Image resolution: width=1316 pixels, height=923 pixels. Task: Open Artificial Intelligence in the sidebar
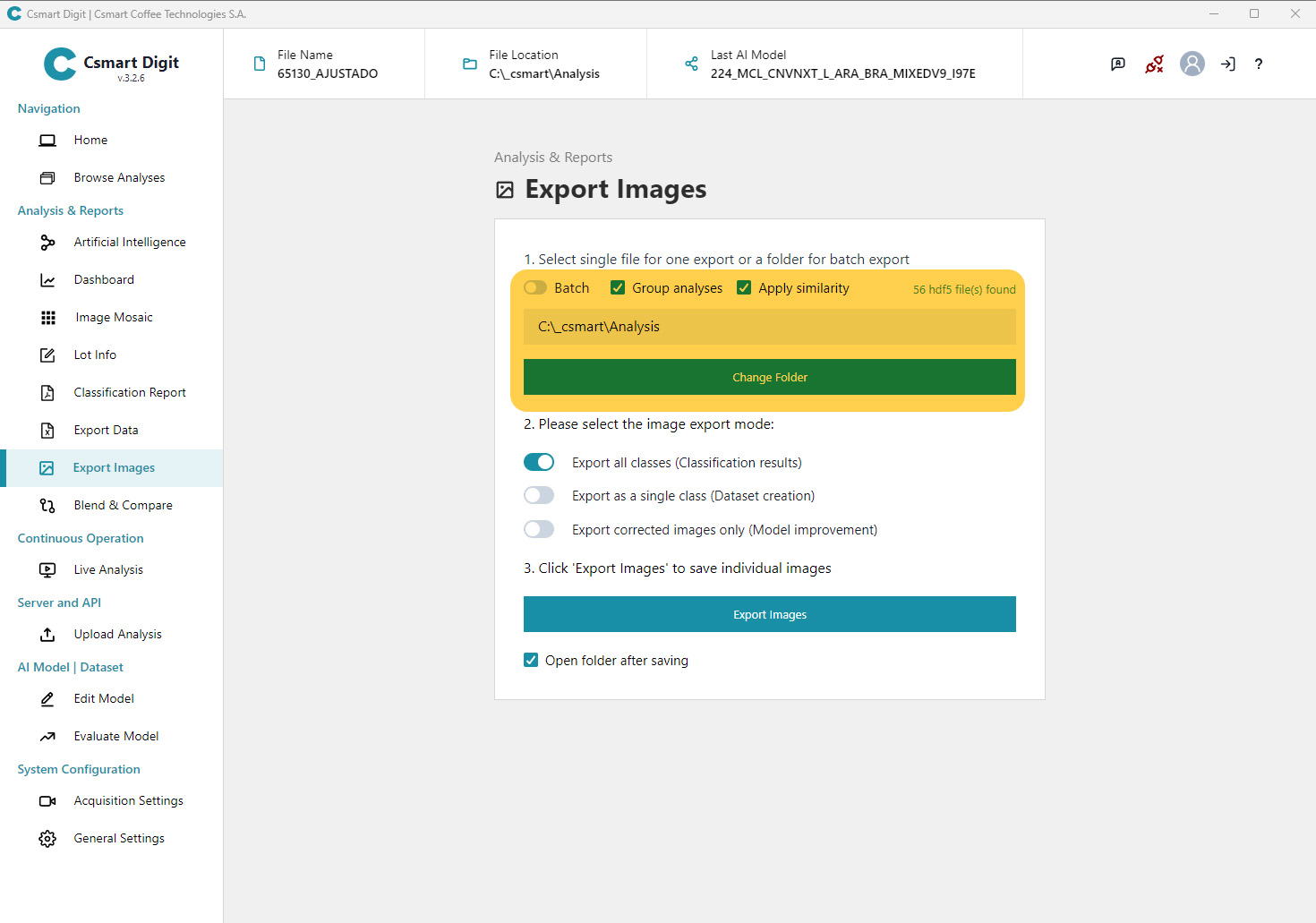pos(130,242)
